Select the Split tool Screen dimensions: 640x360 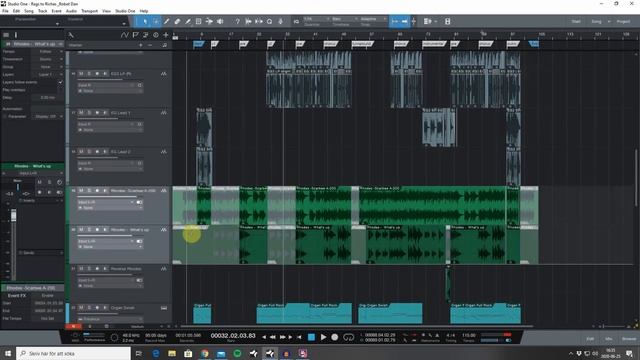pos(167,21)
